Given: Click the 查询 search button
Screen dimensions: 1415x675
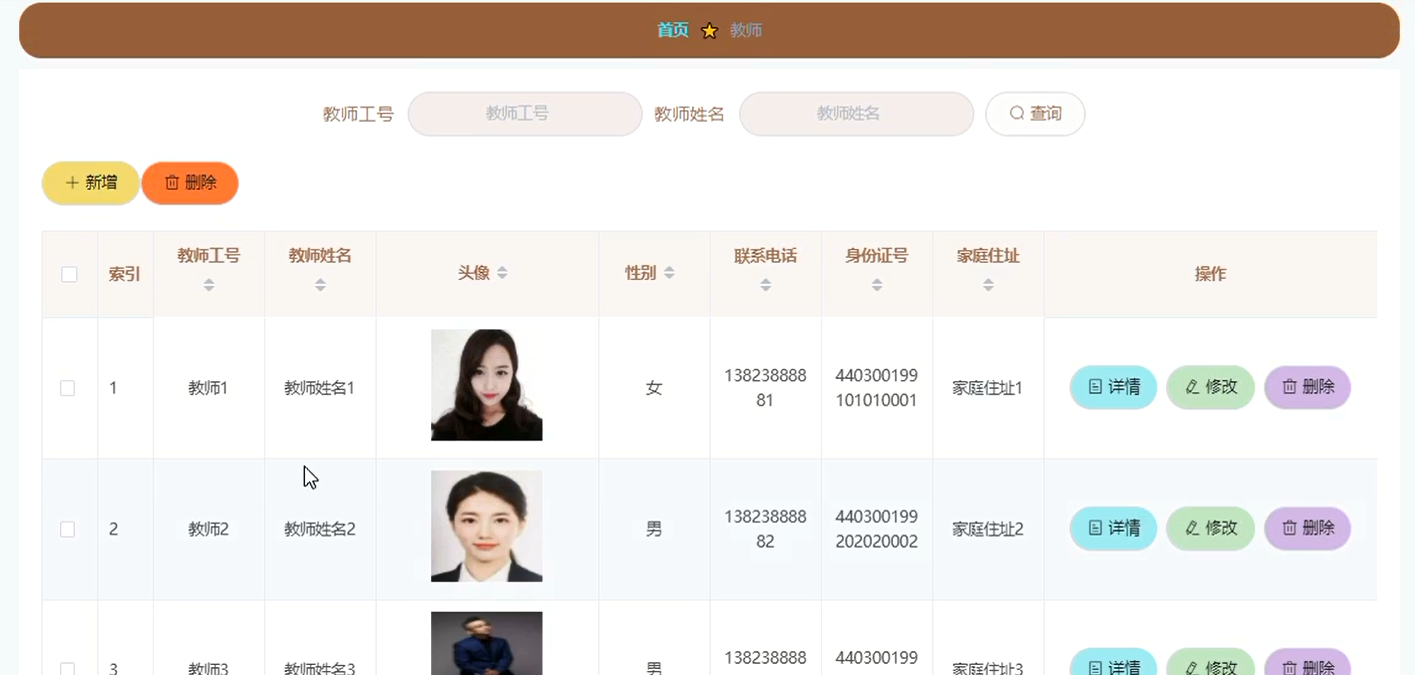Looking at the screenshot, I should pyautogui.click(x=1035, y=114).
